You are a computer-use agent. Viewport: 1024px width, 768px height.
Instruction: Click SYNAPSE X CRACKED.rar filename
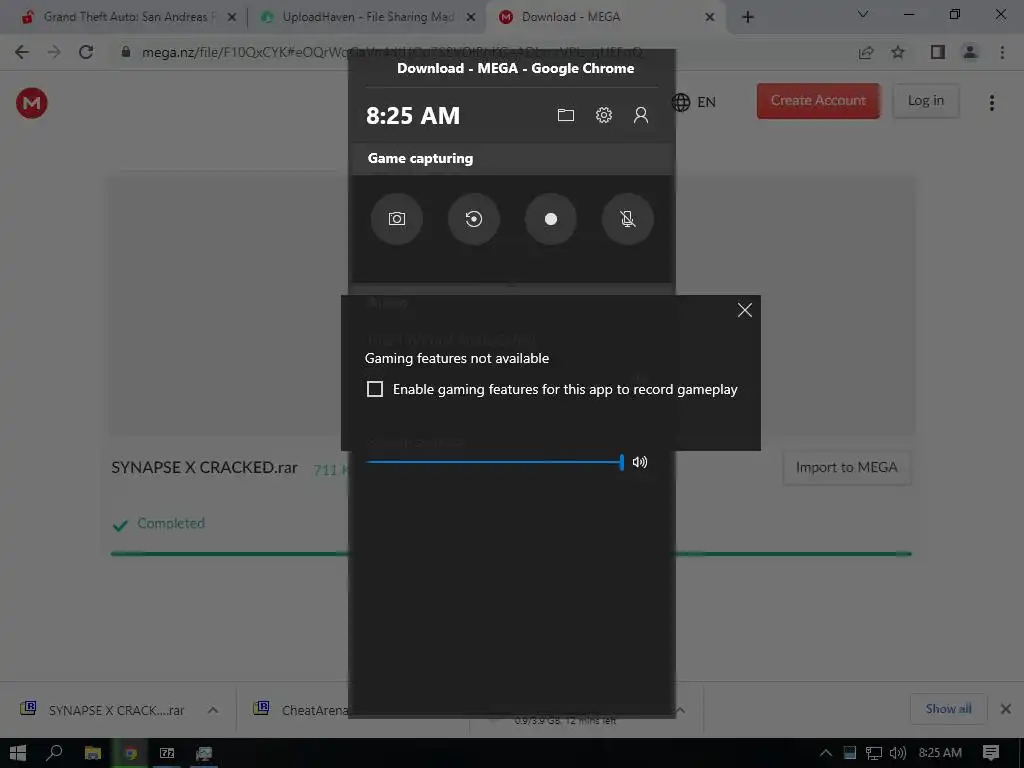(x=204, y=468)
